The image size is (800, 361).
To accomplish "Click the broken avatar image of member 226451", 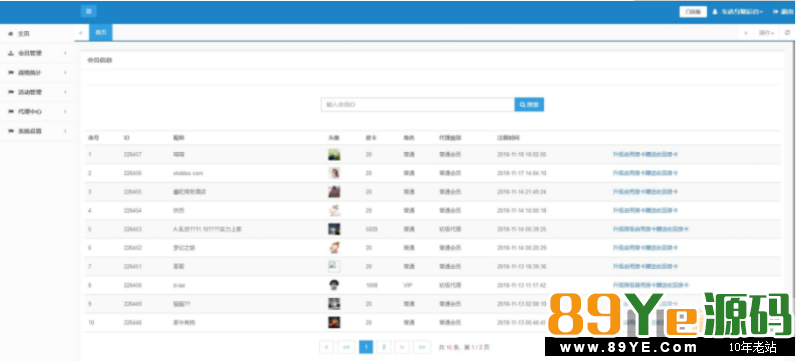I will (334, 266).
